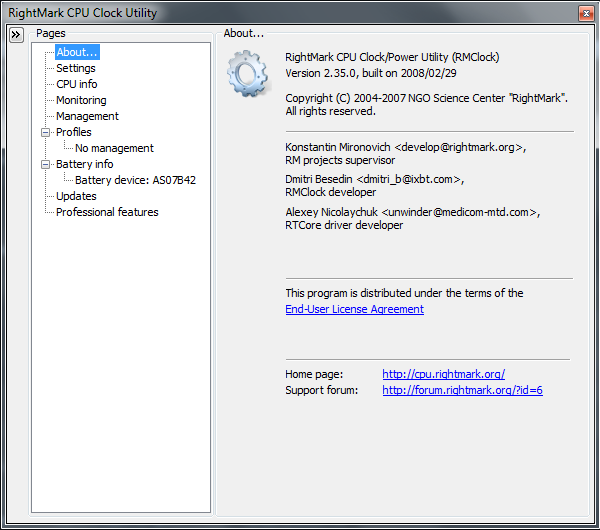Click the Version 2.35.0 build text
The width and height of the screenshot is (600, 530).
(x=371, y=73)
